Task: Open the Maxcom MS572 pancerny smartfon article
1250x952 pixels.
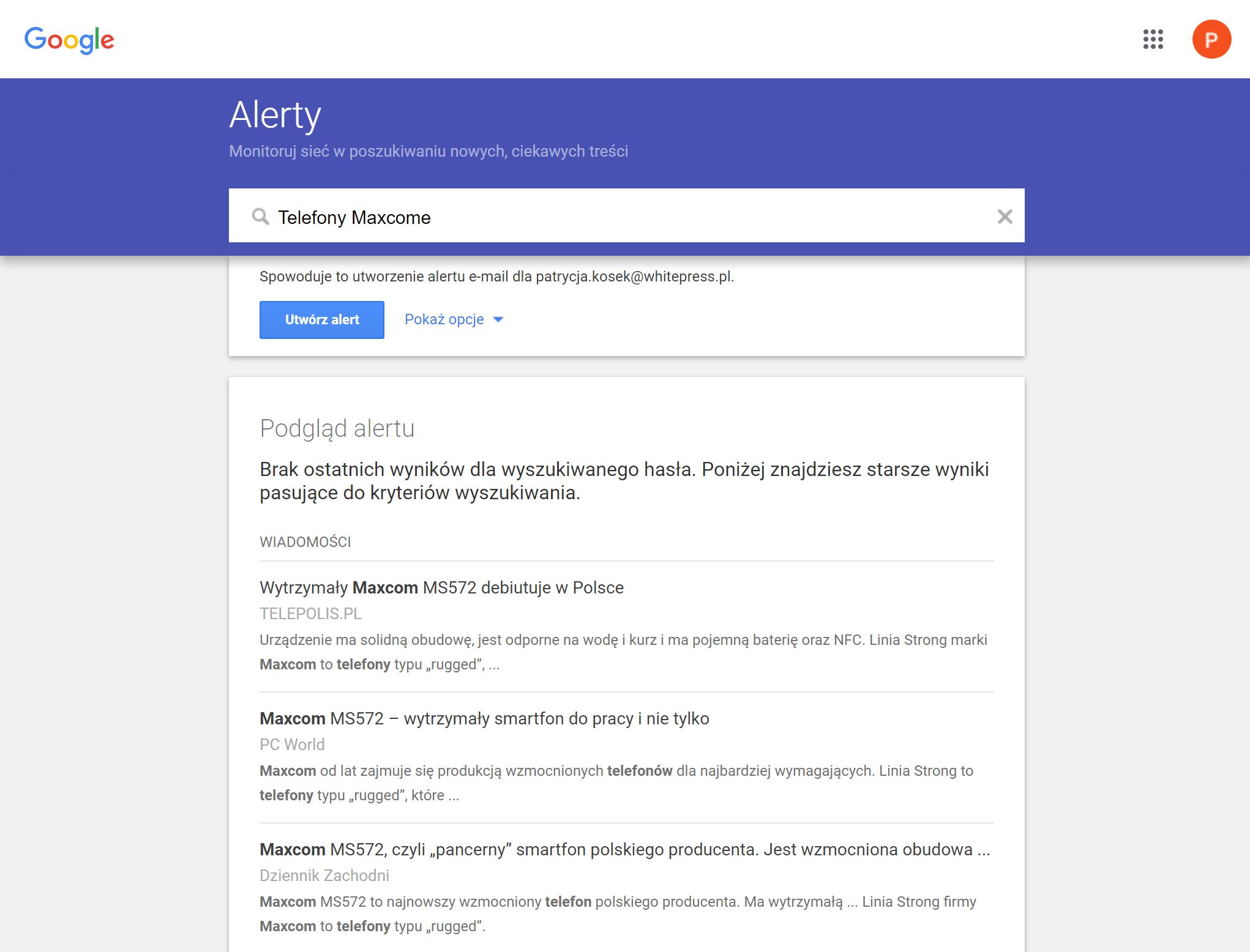Action: [x=624, y=849]
